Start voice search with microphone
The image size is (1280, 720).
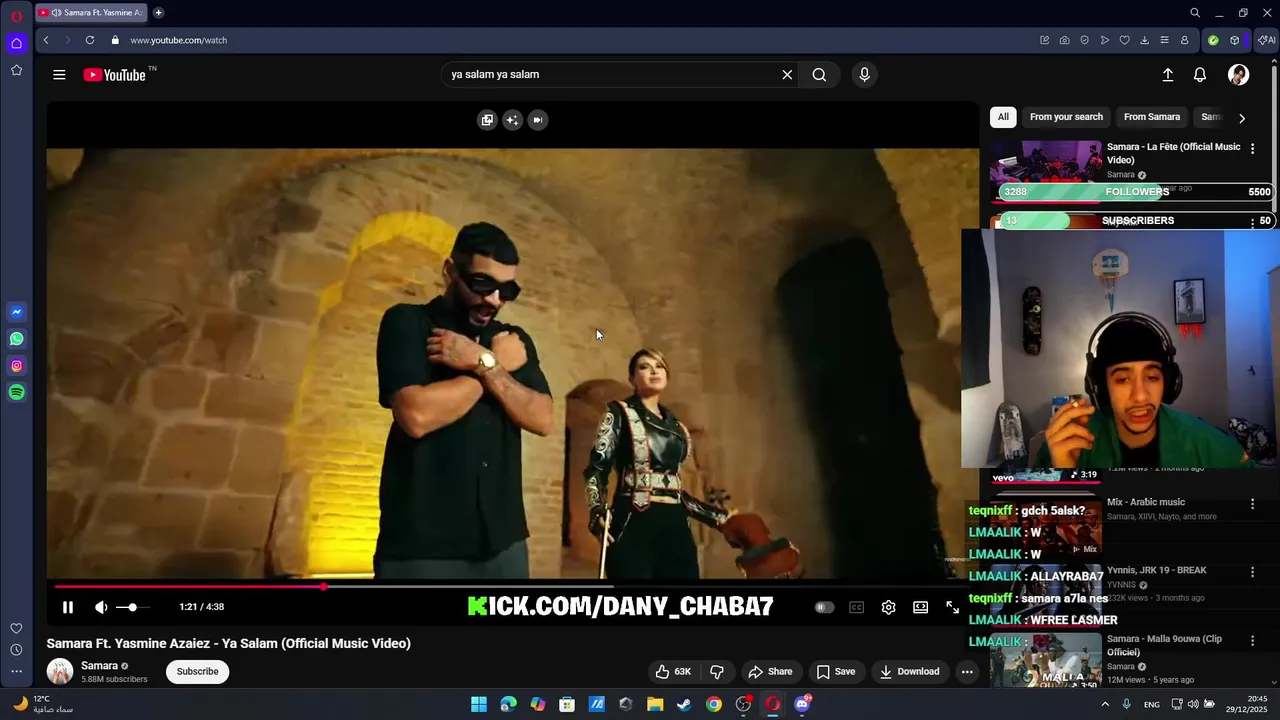[x=865, y=74]
